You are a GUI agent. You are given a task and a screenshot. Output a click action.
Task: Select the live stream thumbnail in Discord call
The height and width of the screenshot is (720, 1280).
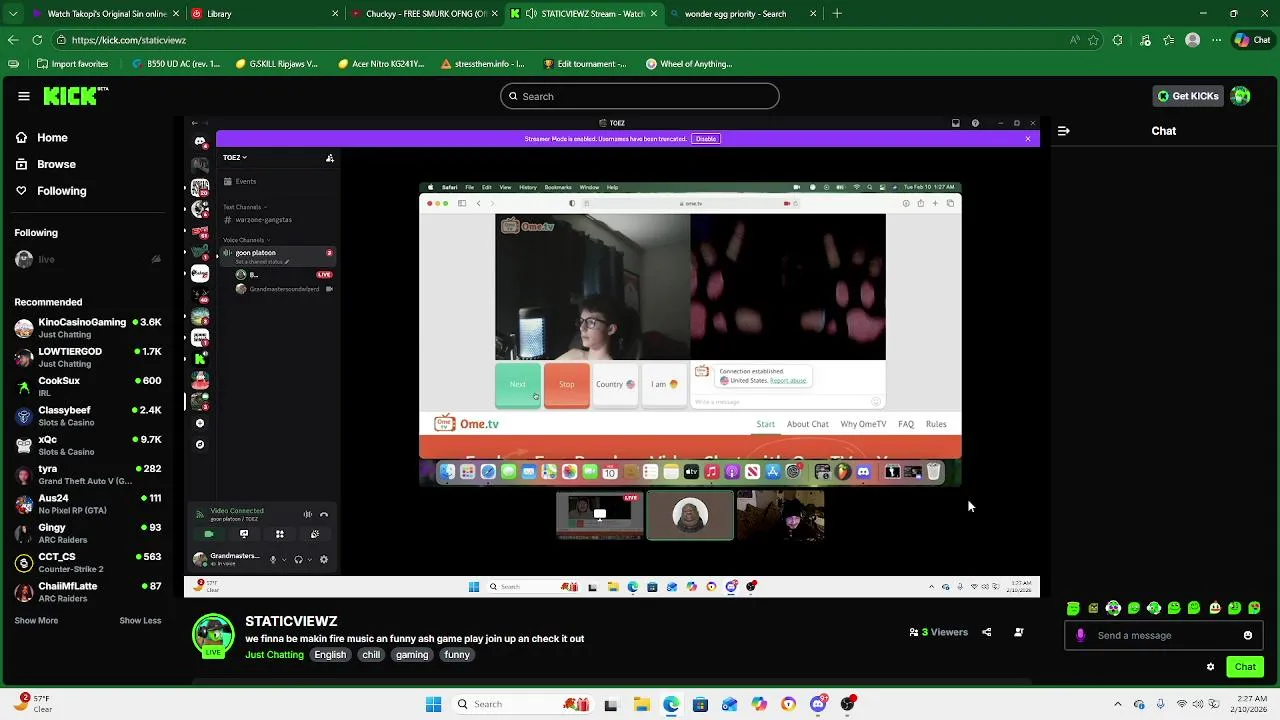tap(600, 515)
